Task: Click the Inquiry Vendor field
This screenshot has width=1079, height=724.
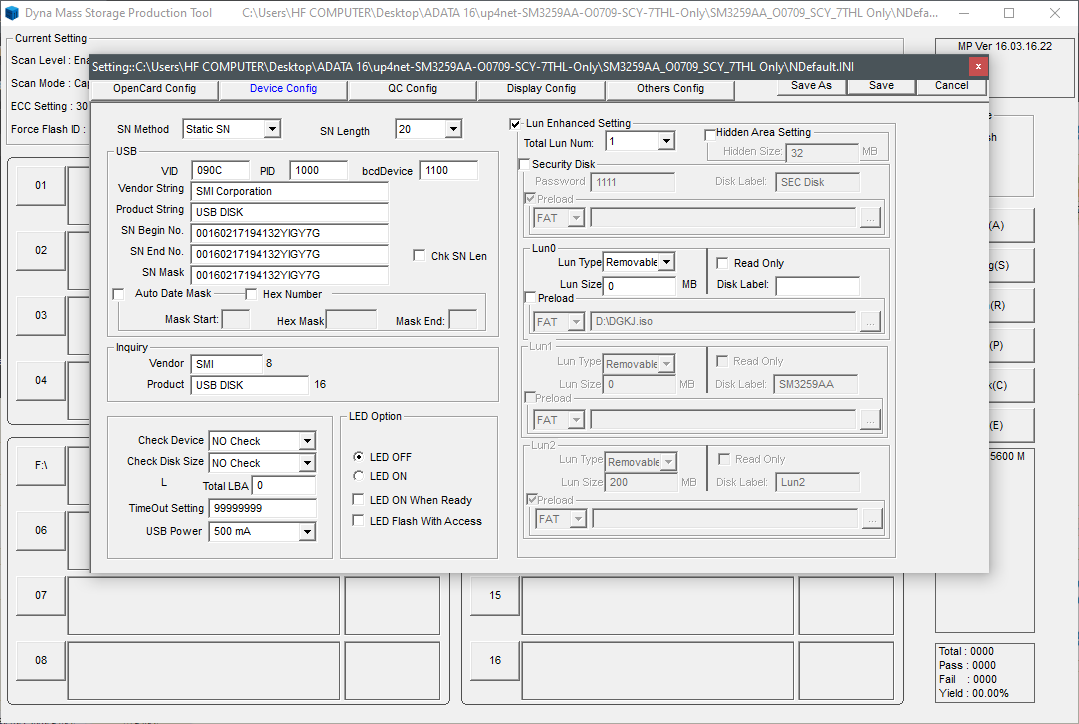Action: [x=227, y=363]
